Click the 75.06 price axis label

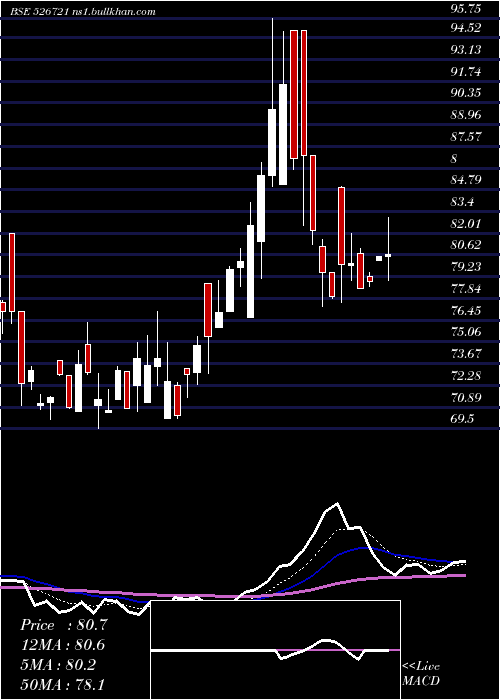tap(466, 332)
